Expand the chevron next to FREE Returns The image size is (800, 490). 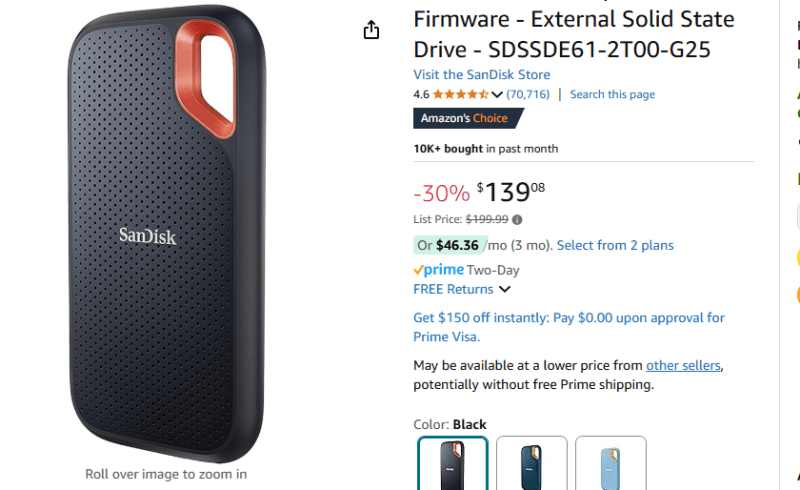pos(505,290)
